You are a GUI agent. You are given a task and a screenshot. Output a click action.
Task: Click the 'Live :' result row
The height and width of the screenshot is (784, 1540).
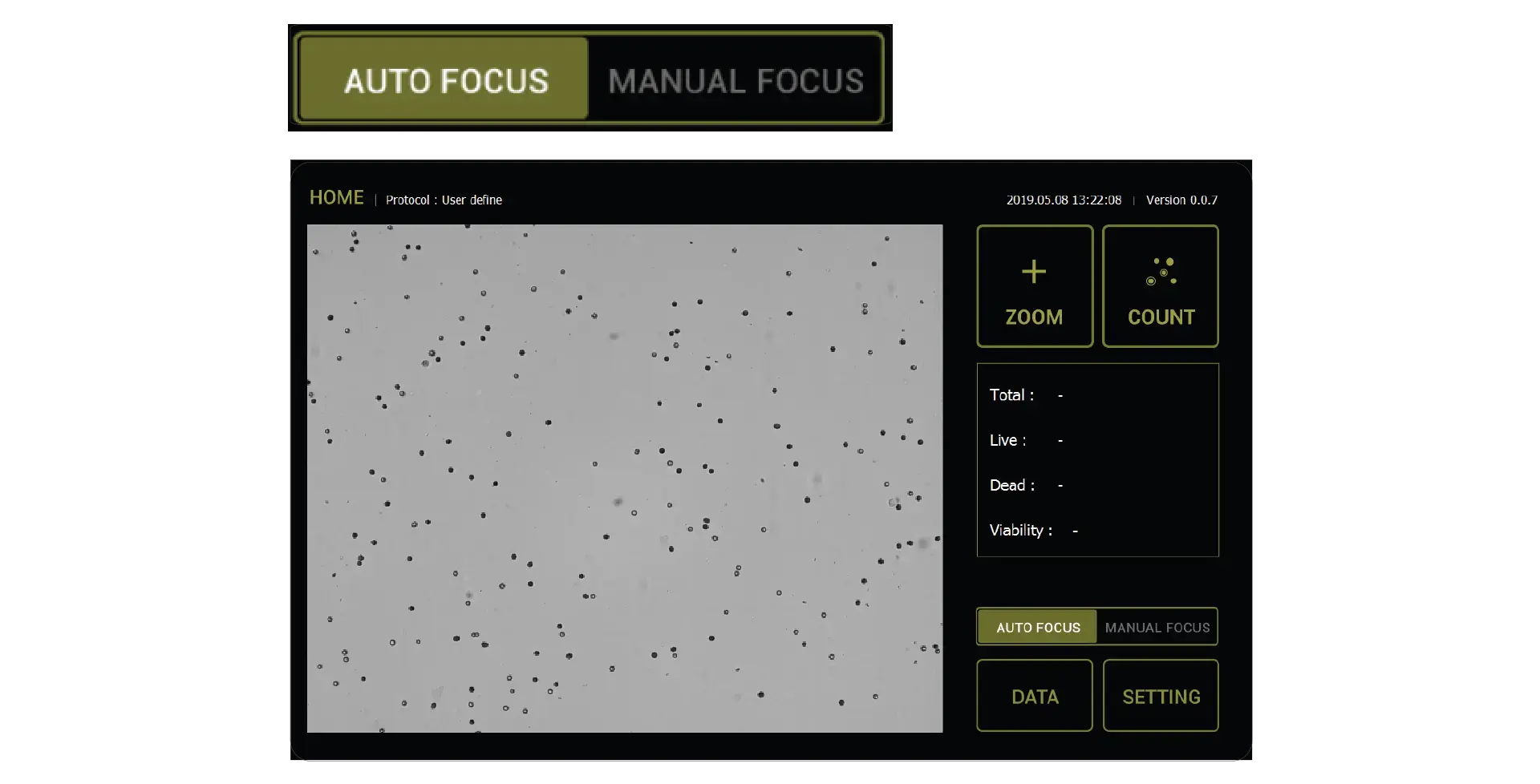pos(1027,440)
